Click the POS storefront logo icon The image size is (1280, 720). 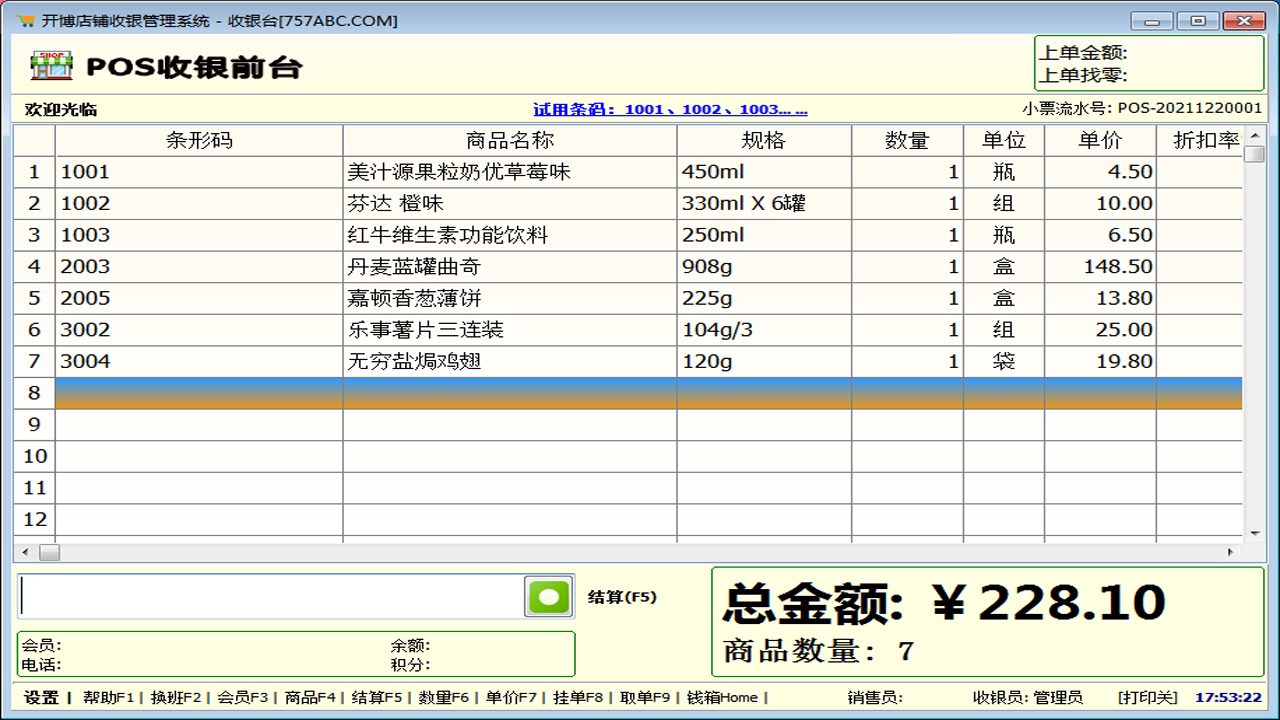click(x=52, y=65)
